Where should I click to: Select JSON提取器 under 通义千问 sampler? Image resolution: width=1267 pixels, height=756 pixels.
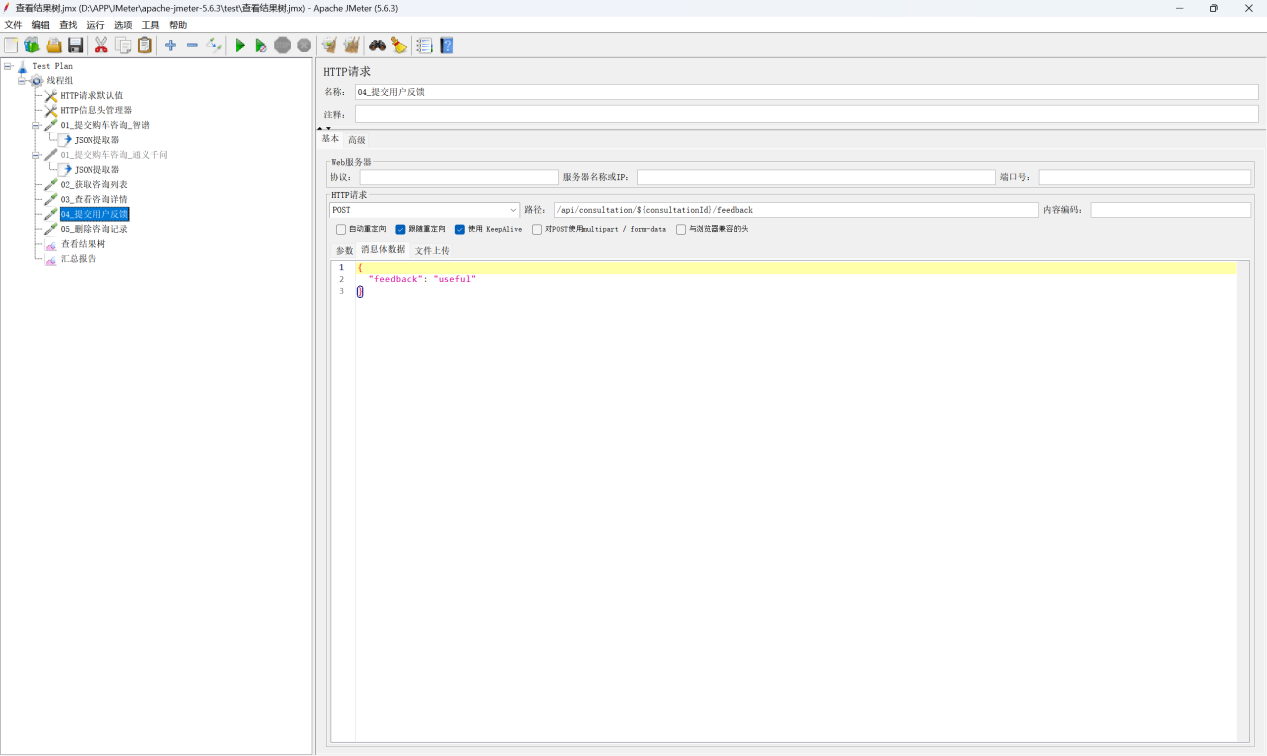(x=97, y=170)
